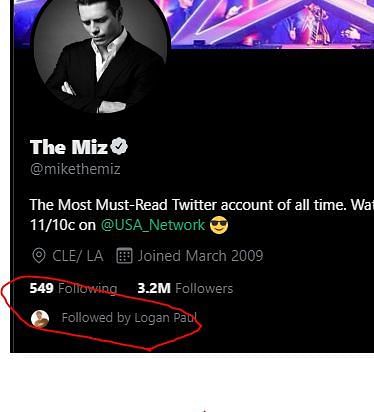
Task: Click the @mikethemiz handle text
Action: tap(75, 169)
